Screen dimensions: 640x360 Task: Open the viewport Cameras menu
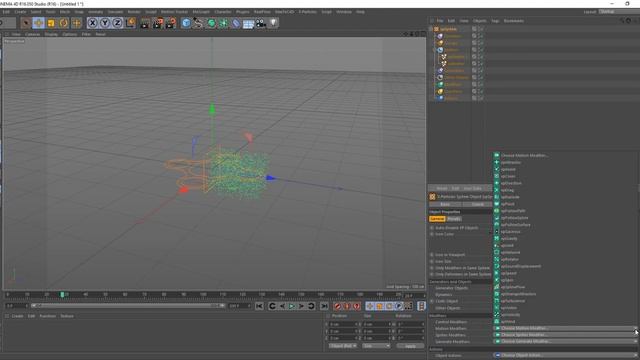33,34
